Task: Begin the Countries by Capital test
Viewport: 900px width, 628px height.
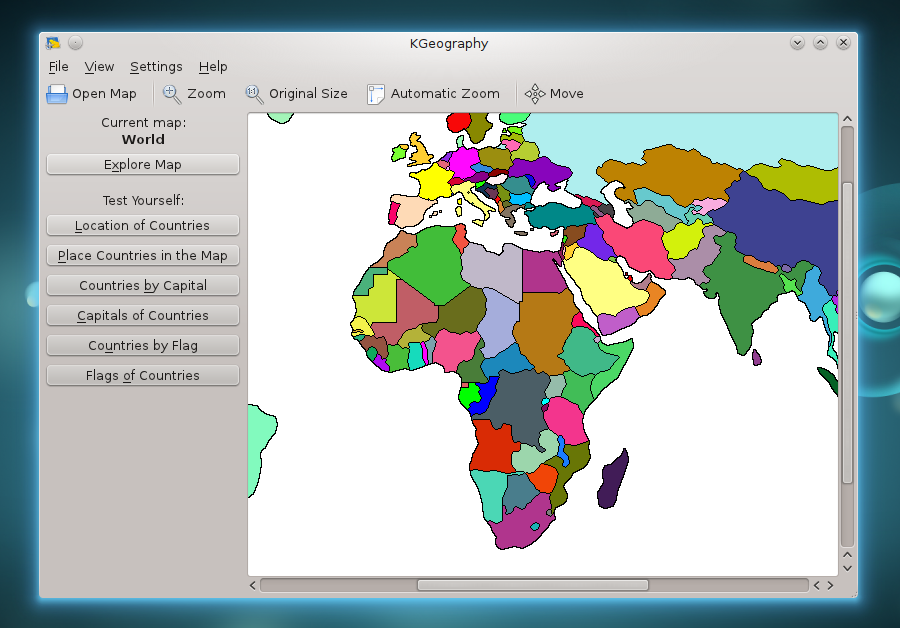Action: 142,285
